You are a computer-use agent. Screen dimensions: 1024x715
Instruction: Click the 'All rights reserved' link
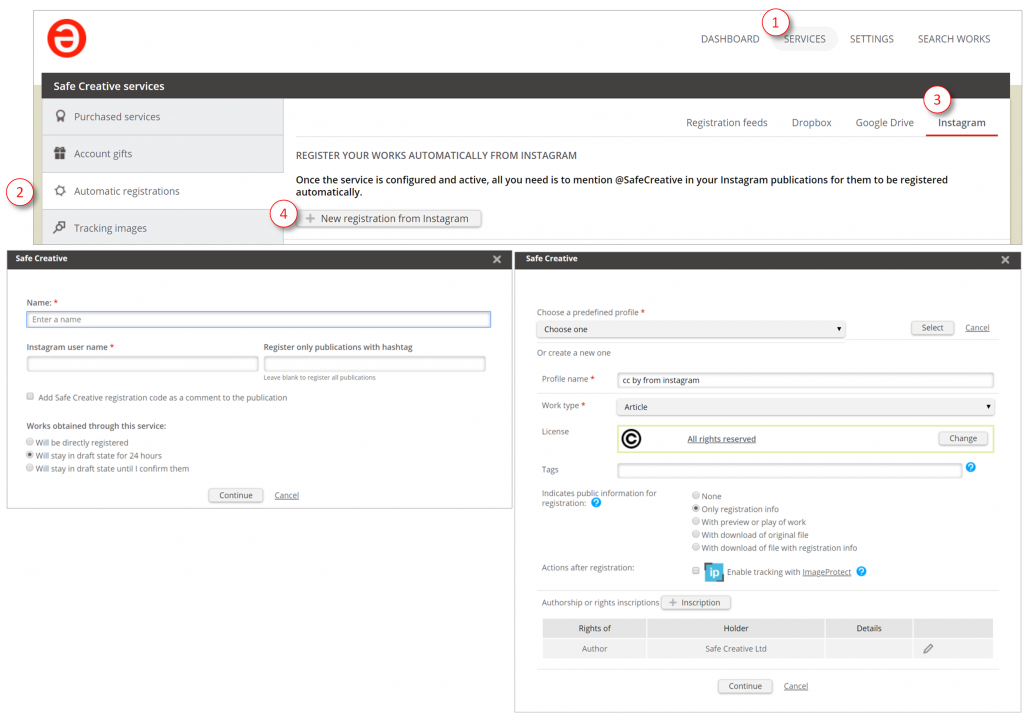pyautogui.click(x=721, y=439)
